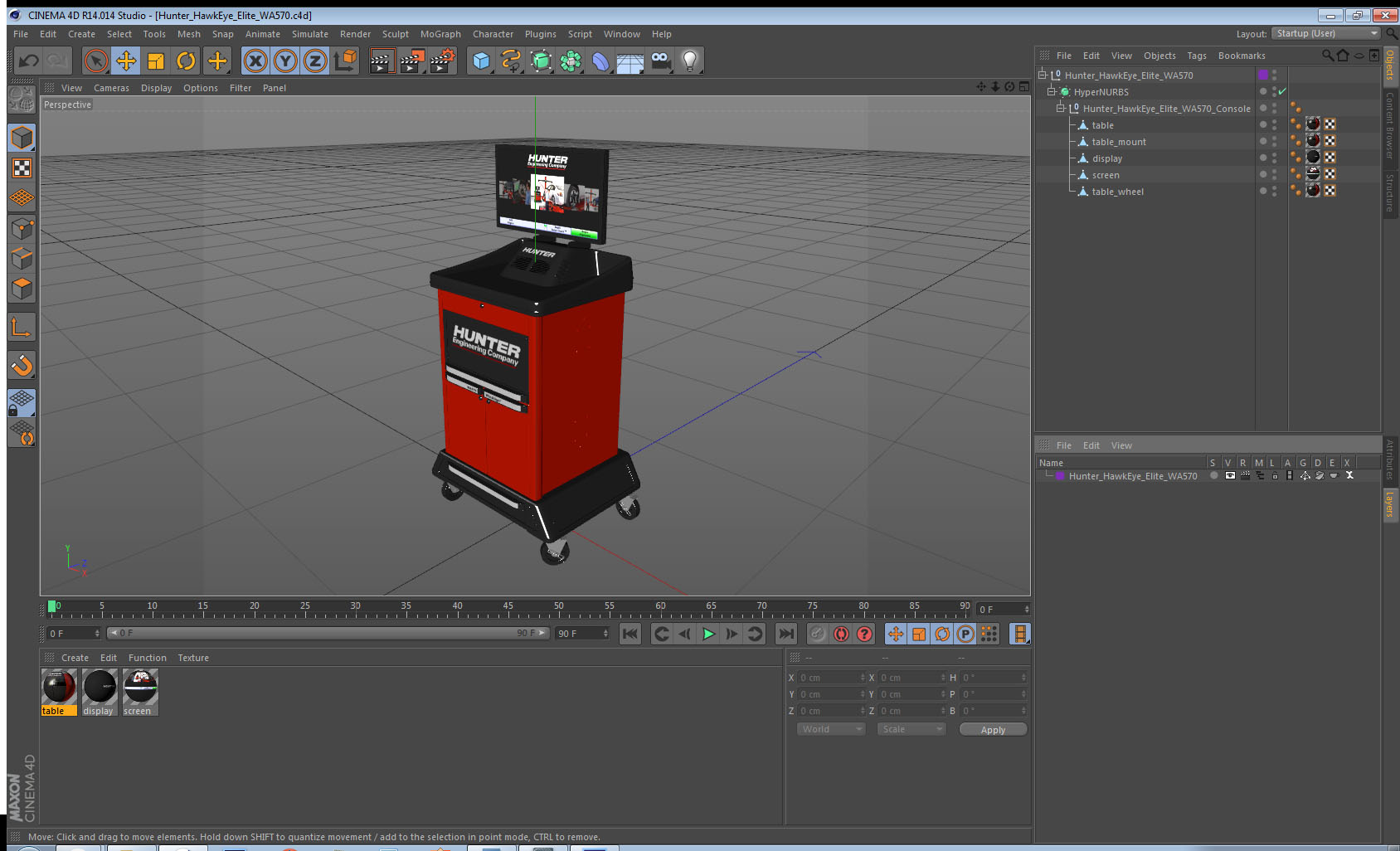
Task: Click the Undo arrow in the top toolbar
Action: click(29, 61)
